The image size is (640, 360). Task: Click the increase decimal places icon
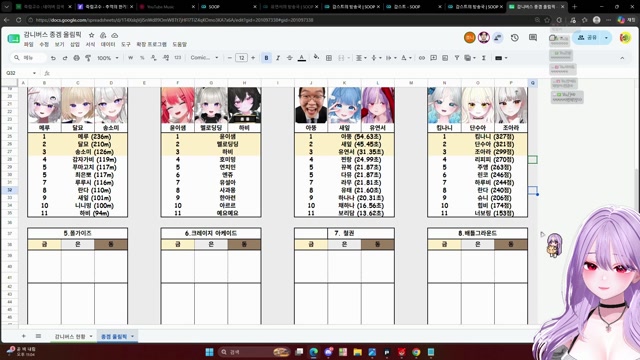click(x=166, y=58)
